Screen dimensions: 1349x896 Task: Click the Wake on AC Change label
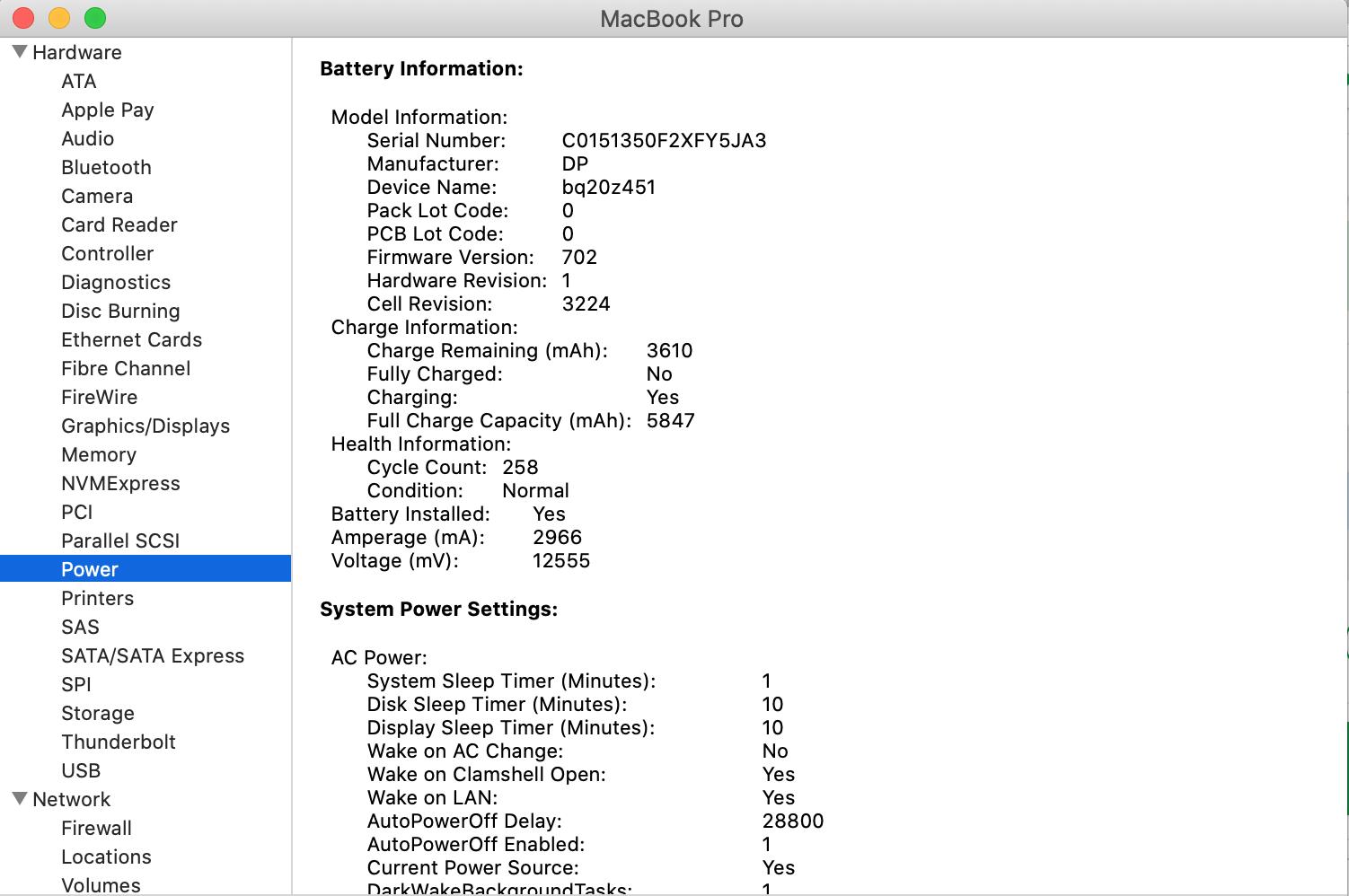[465, 751]
